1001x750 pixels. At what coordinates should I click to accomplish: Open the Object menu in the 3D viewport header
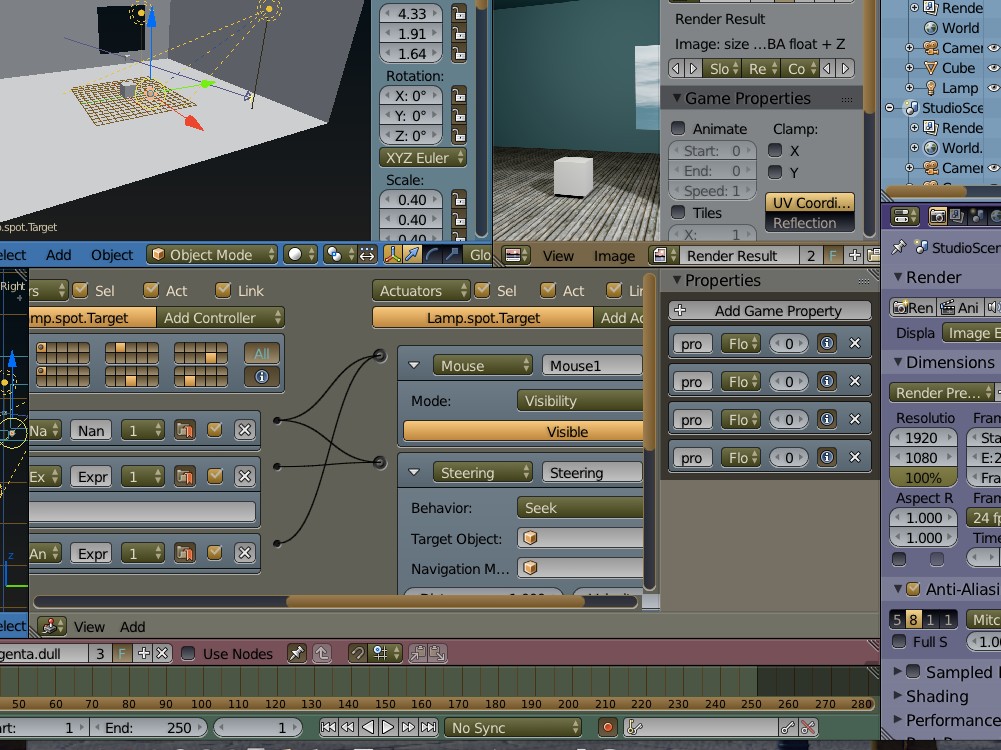pos(112,255)
